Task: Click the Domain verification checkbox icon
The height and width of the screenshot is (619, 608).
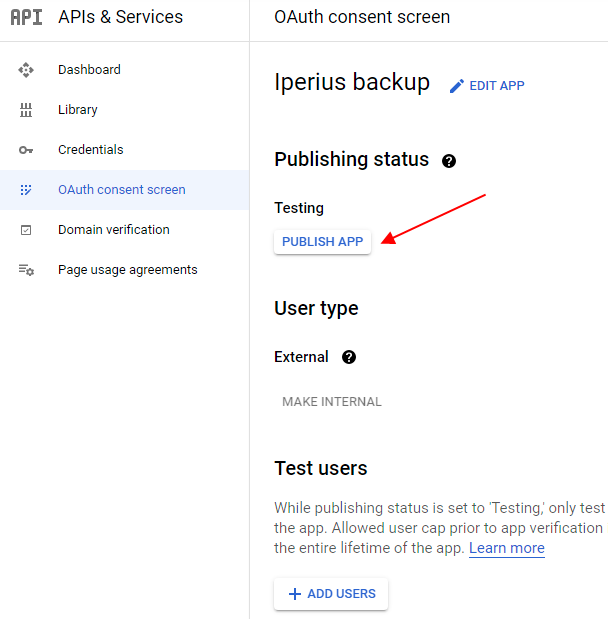Action: pos(26,230)
